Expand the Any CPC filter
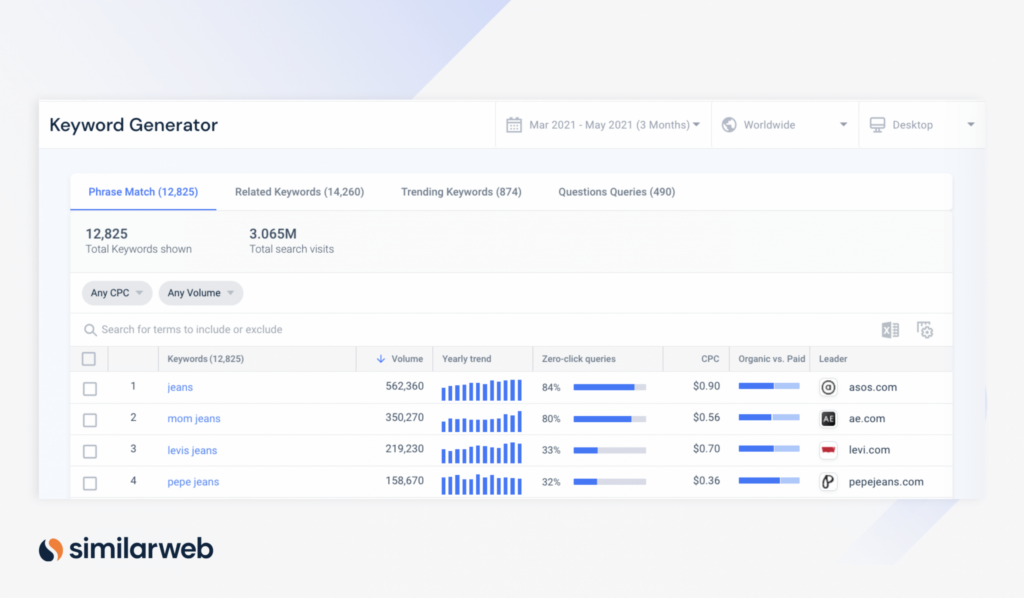The image size is (1024, 598). coord(116,293)
